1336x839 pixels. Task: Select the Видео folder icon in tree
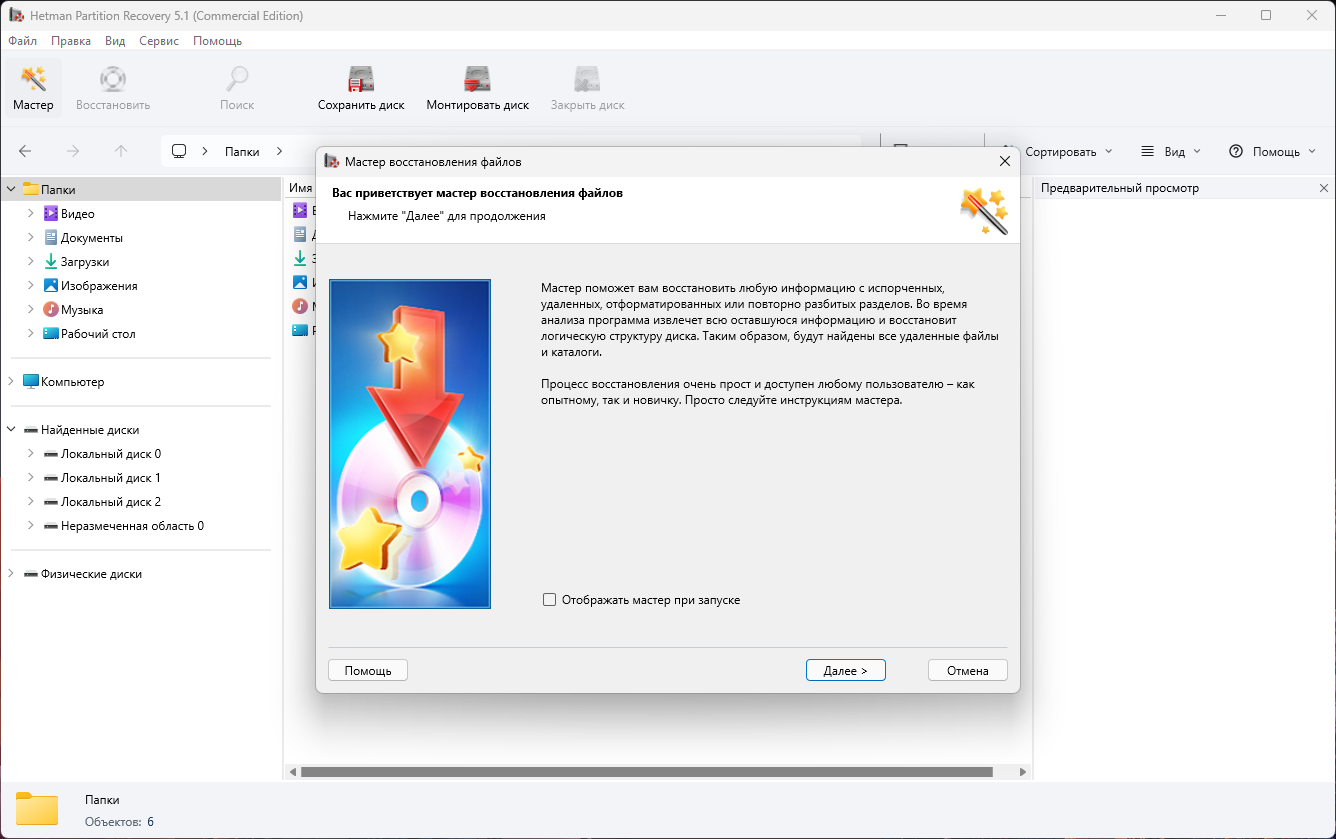point(51,213)
